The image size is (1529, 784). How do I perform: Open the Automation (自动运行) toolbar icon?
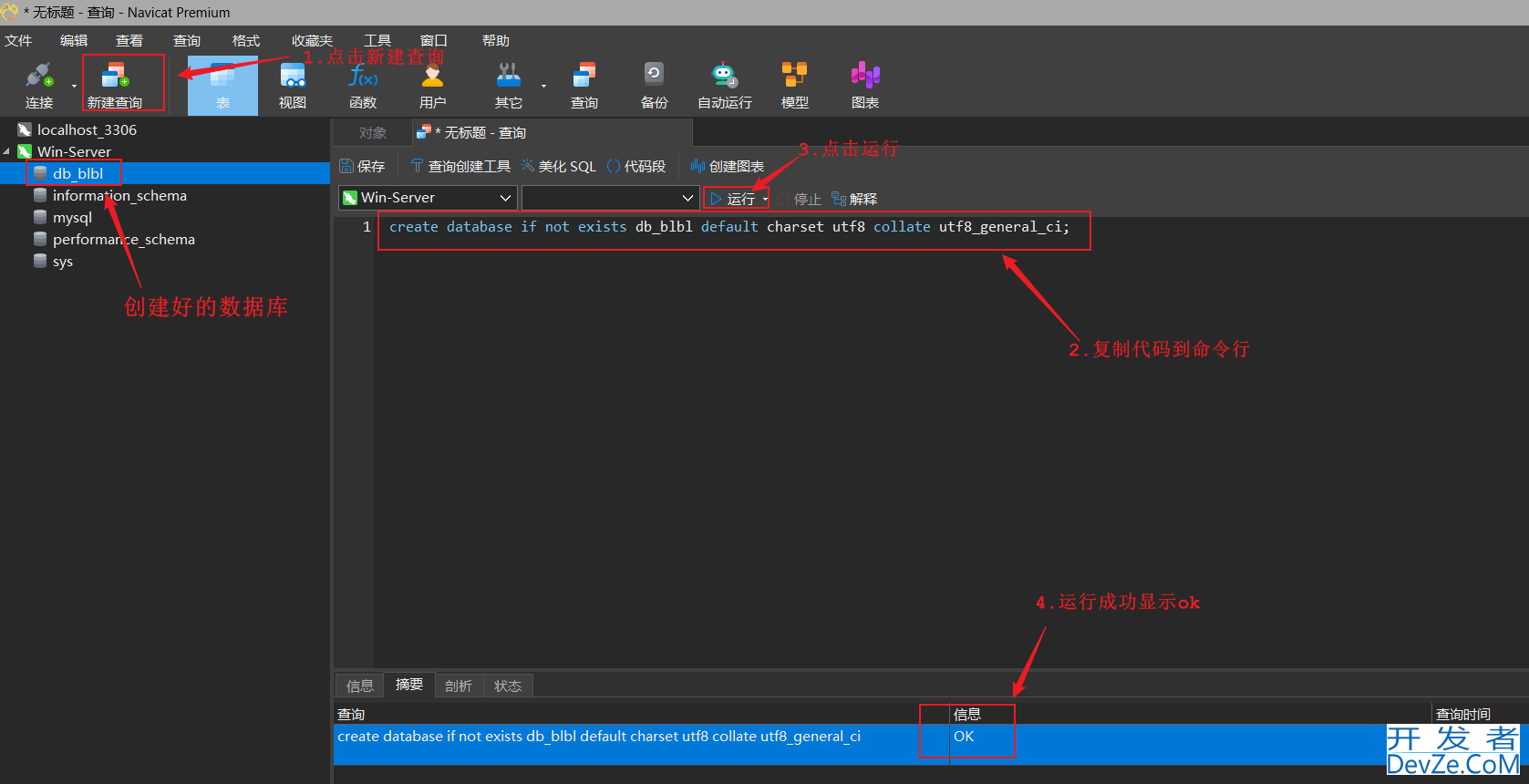point(725,86)
